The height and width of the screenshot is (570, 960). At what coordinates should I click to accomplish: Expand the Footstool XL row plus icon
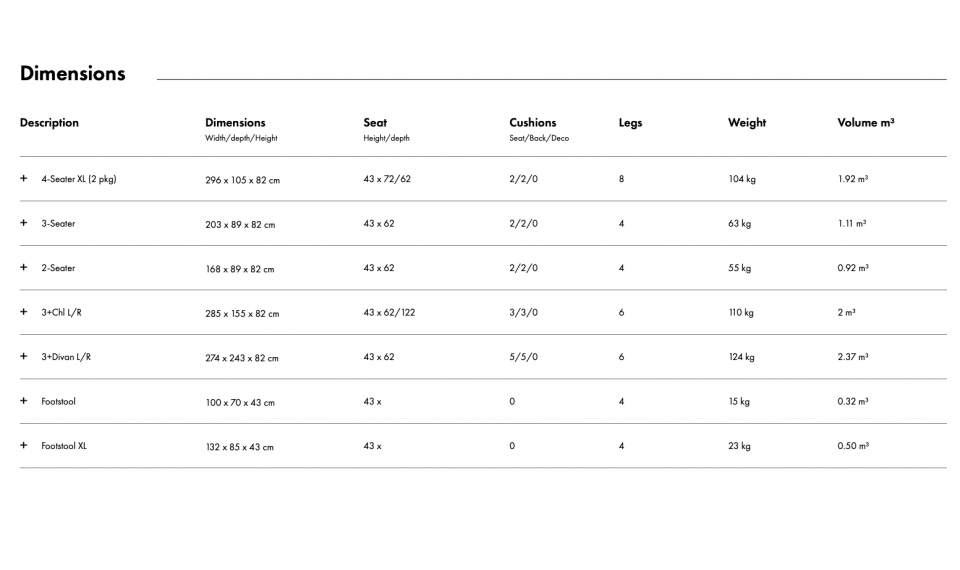click(23, 445)
